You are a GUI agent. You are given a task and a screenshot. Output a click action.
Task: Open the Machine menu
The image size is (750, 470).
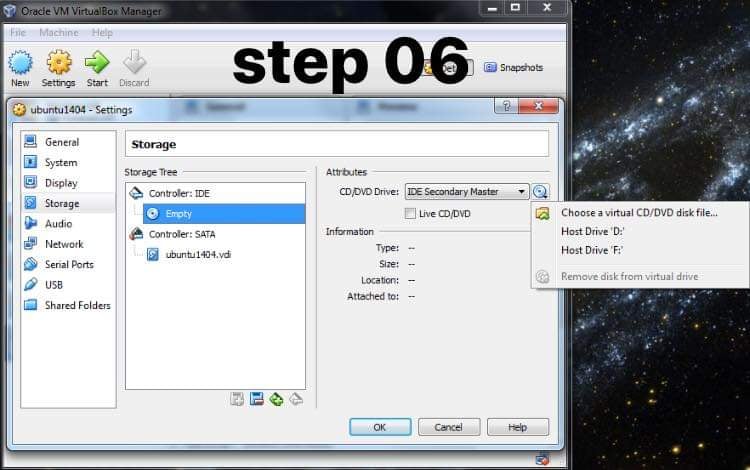[59, 33]
